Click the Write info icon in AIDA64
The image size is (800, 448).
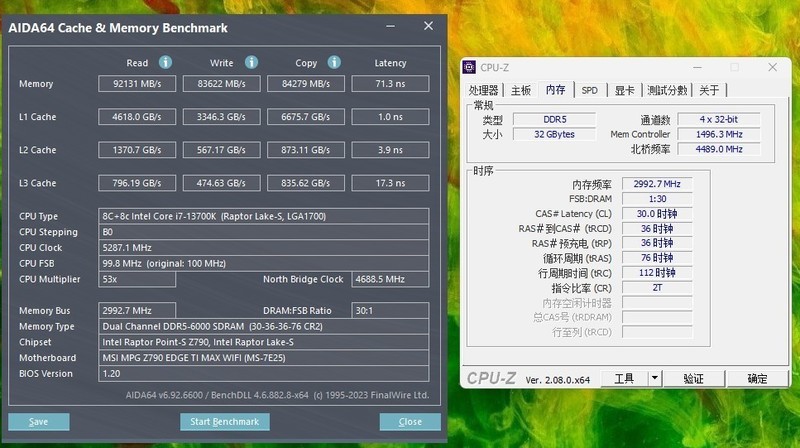click(251, 62)
